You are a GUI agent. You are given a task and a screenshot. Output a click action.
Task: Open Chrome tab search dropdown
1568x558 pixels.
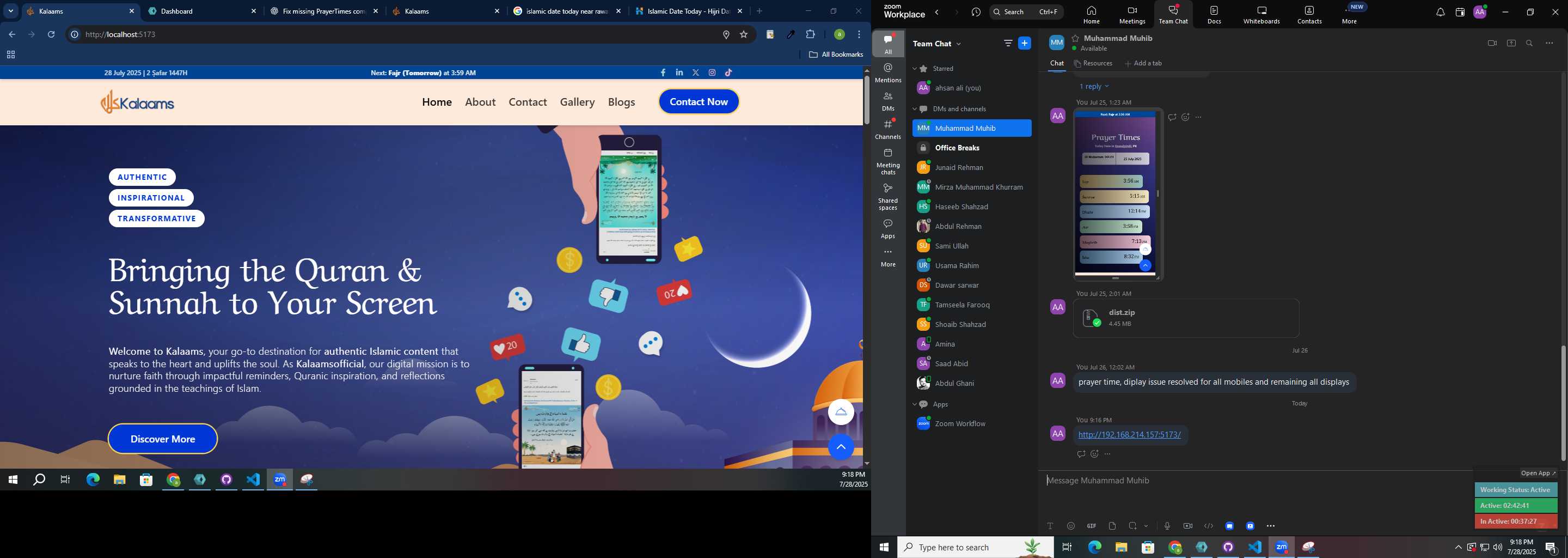(x=11, y=11)
